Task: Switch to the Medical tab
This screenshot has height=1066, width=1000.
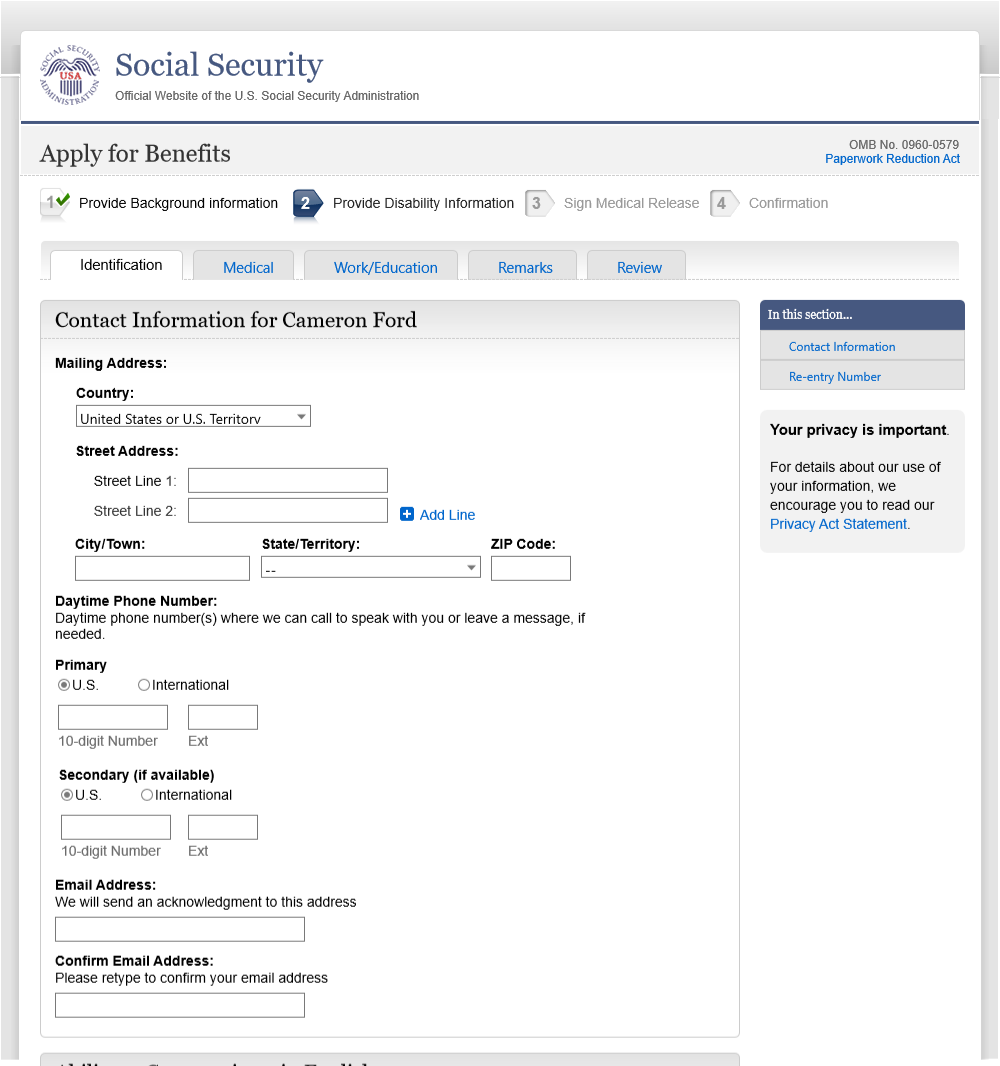Action: coord(248,267)
